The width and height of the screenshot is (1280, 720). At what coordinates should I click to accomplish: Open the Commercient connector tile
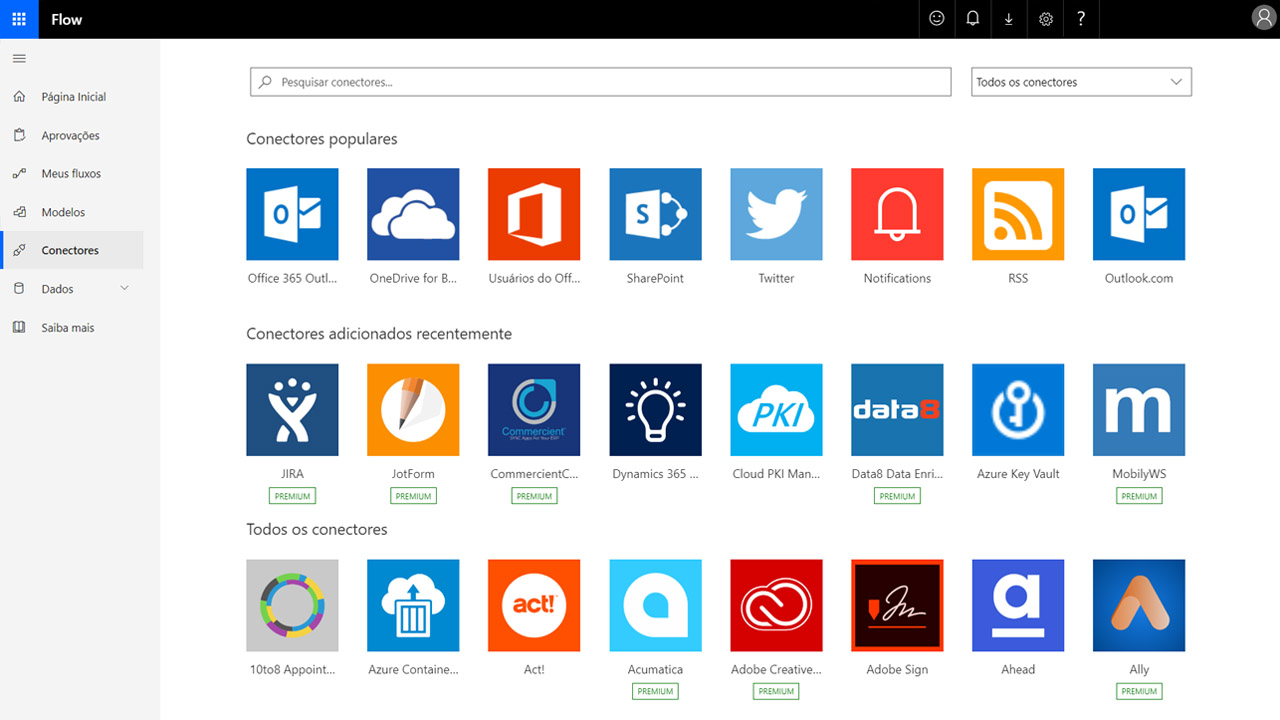point(534,410)
